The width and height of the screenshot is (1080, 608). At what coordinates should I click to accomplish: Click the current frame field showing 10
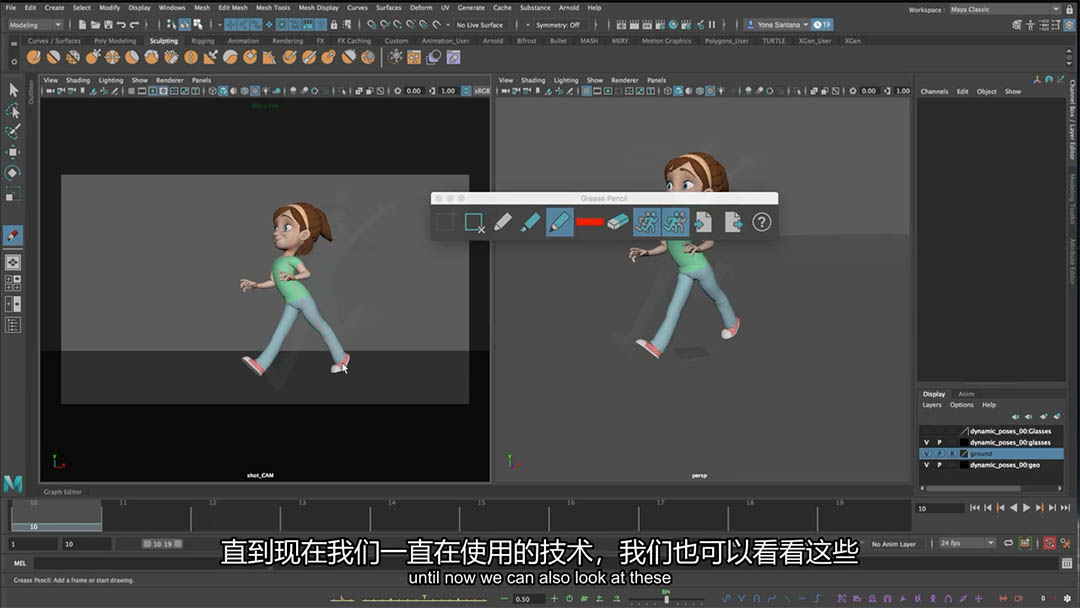pyautogui.click(x=940, y=508)
